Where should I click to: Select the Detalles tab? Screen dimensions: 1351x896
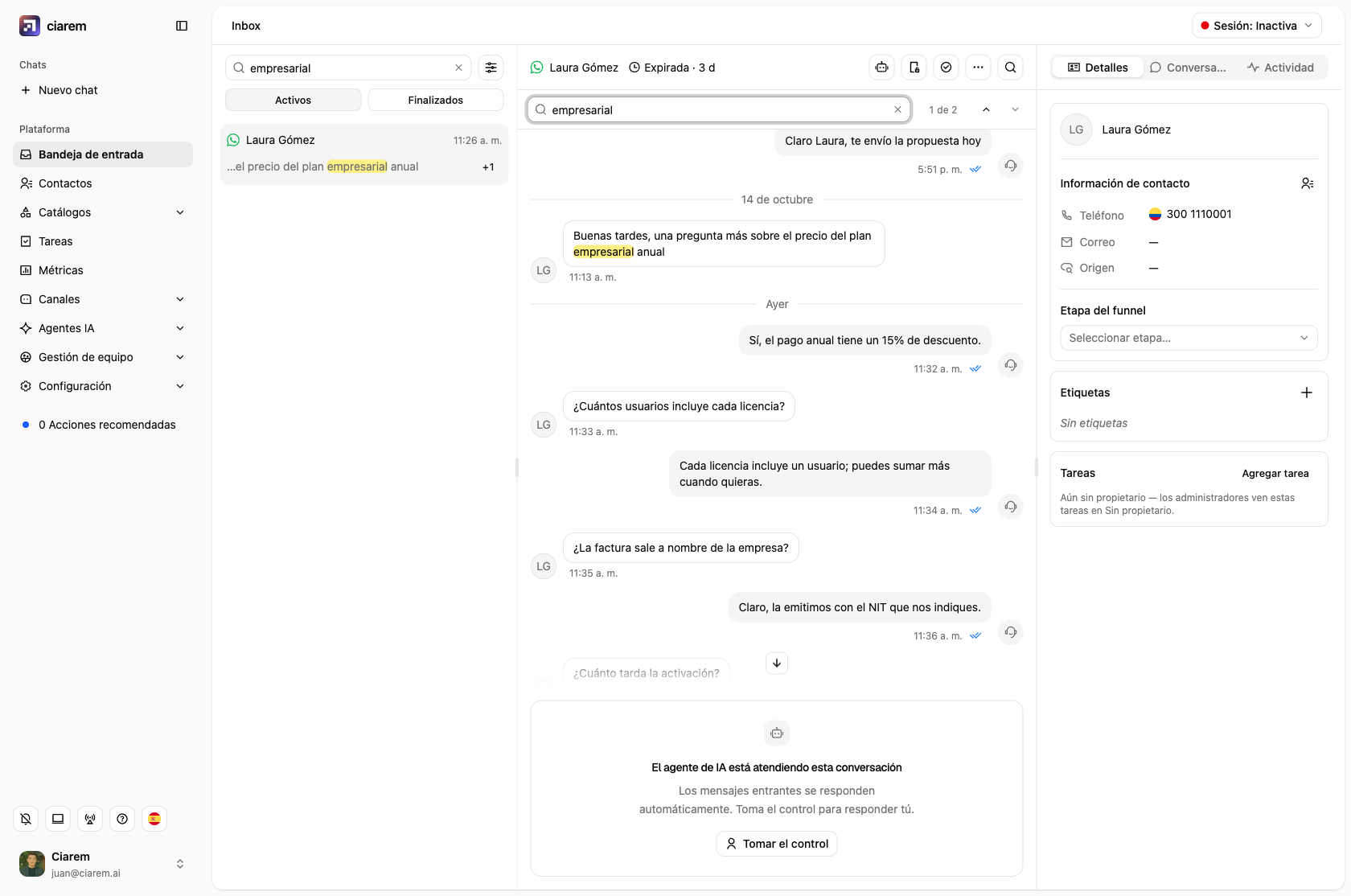[x=1098, y=68]
